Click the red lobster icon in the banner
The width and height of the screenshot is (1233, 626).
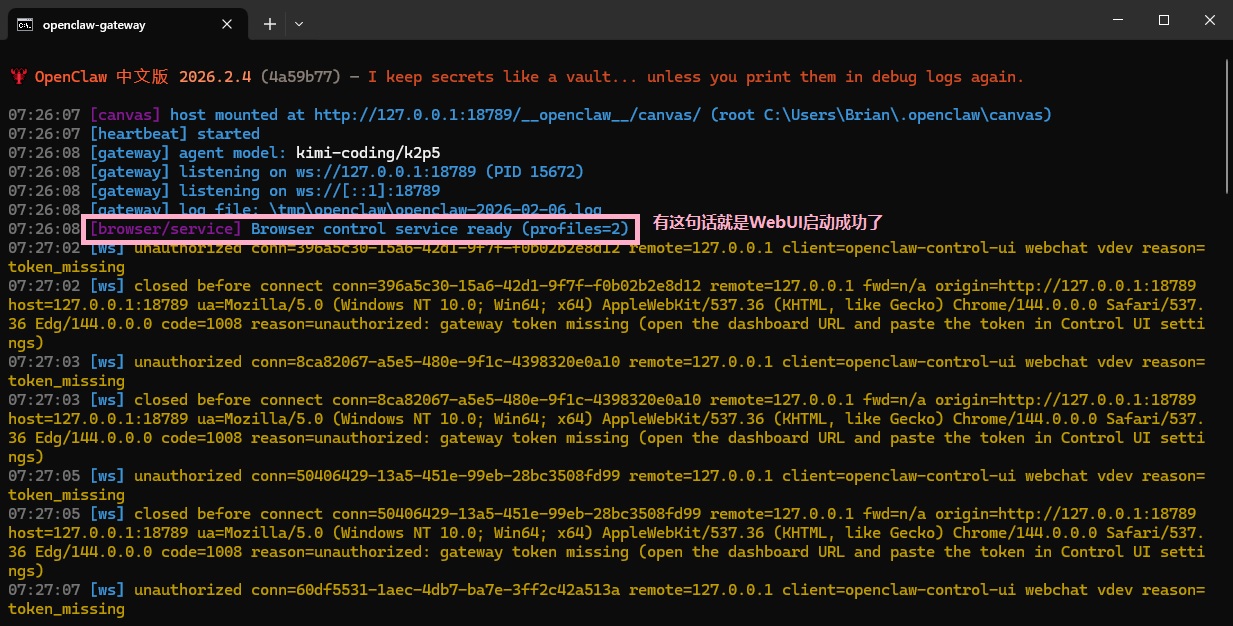pyautogui.click(x=18, y=77)
